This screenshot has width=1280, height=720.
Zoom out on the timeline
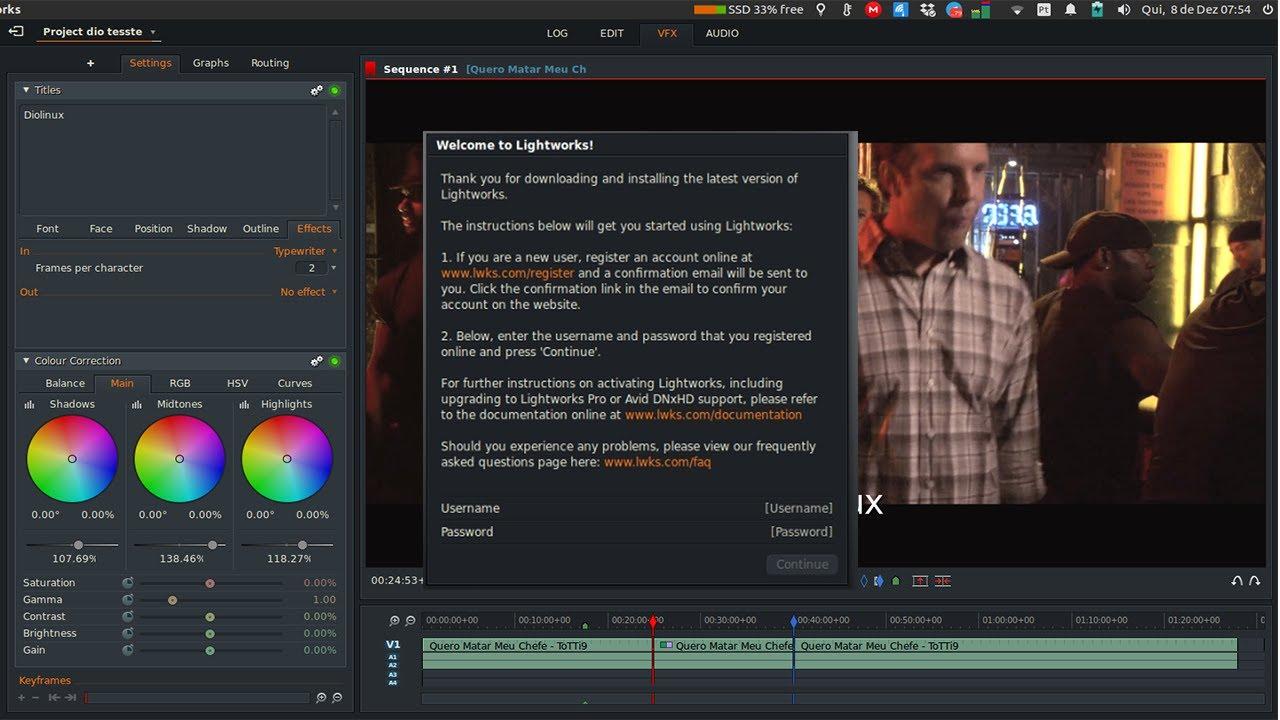(410, 621)
